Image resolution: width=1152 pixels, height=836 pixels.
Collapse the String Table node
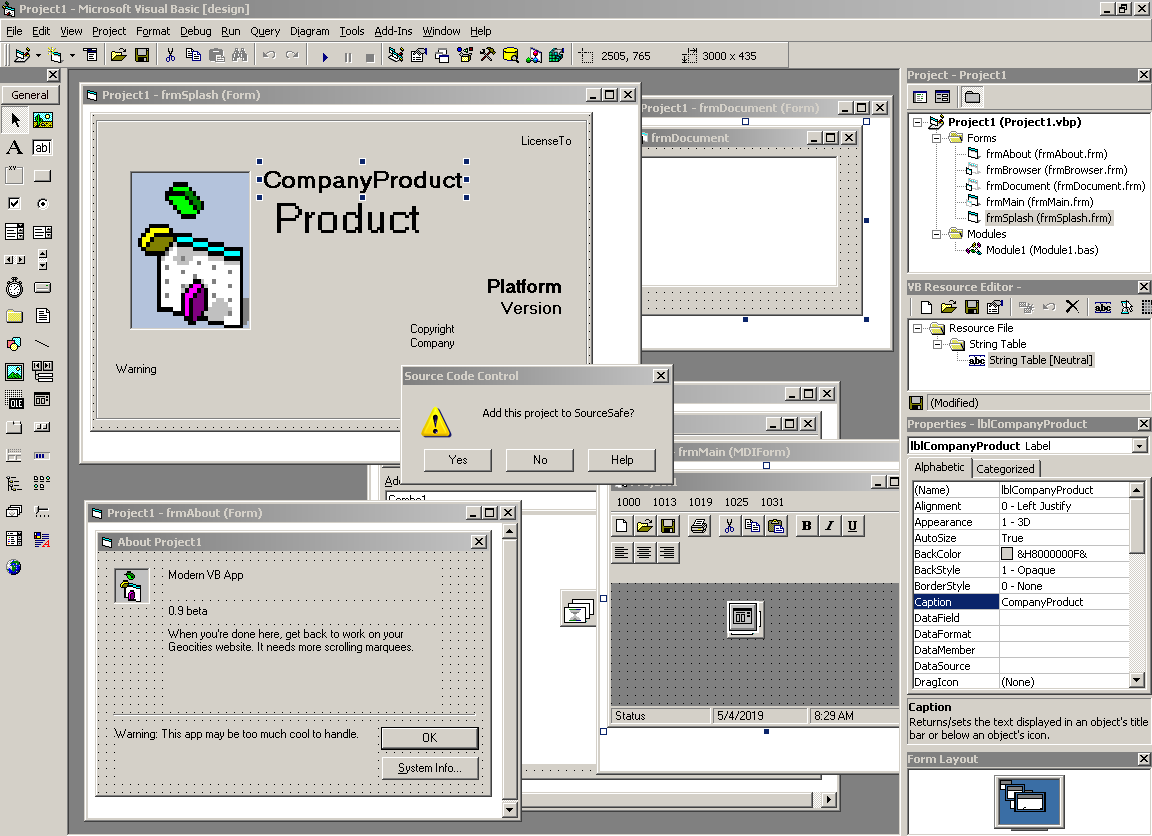937,344
